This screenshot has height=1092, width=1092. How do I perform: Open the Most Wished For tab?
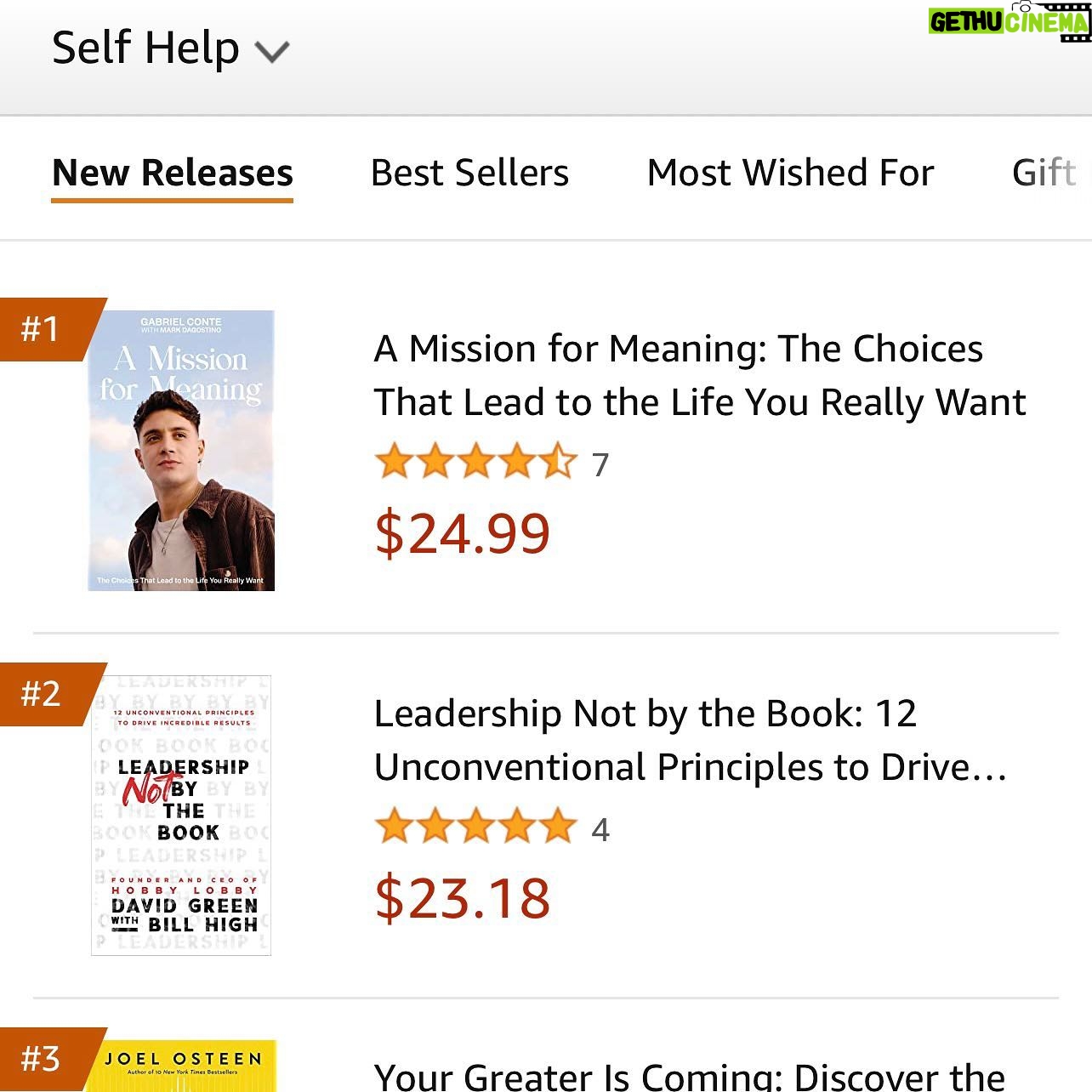[790, 173]
